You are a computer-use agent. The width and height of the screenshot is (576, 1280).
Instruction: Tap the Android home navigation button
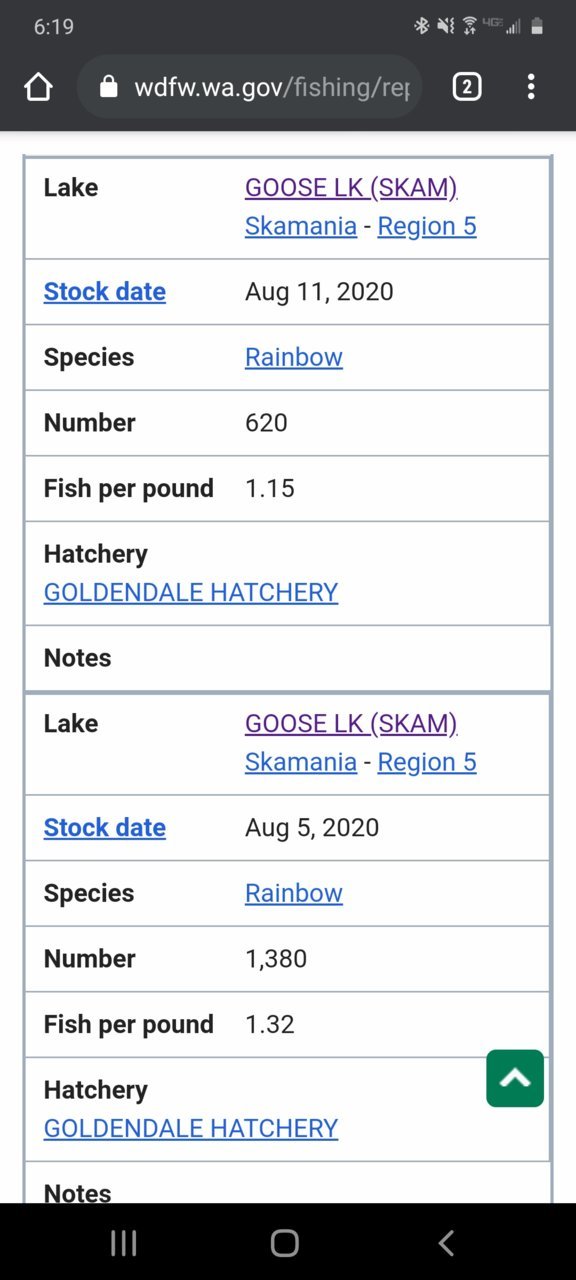pyautogui.click(x=285, y=1243)
